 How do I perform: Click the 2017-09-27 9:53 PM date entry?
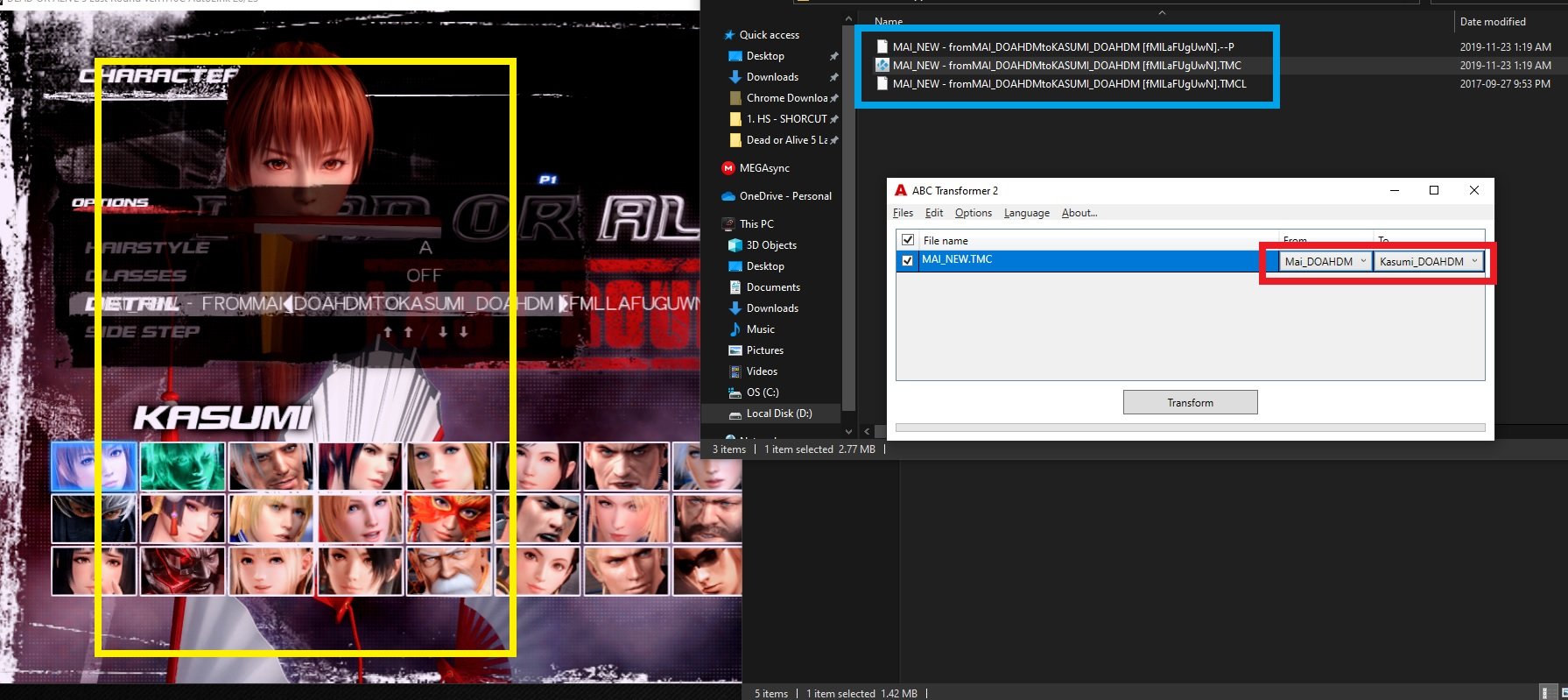(1505, 84)
